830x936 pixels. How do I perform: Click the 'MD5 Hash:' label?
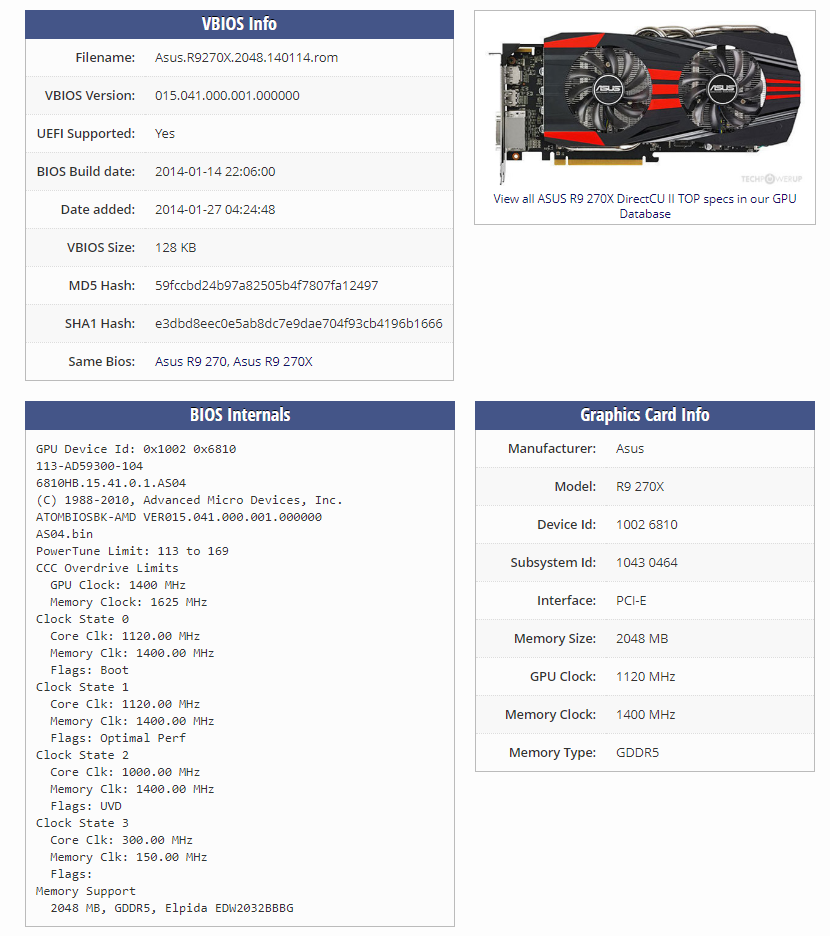102,286
